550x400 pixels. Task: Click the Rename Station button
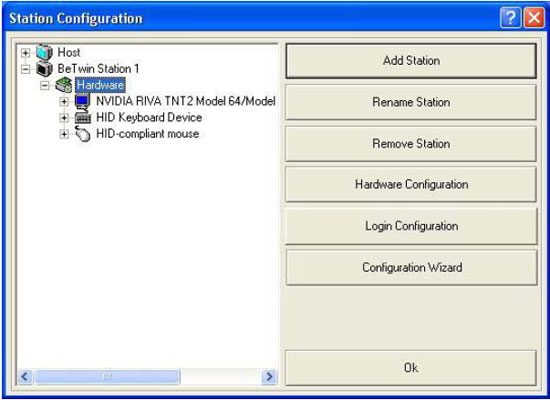tap(411, 102)
